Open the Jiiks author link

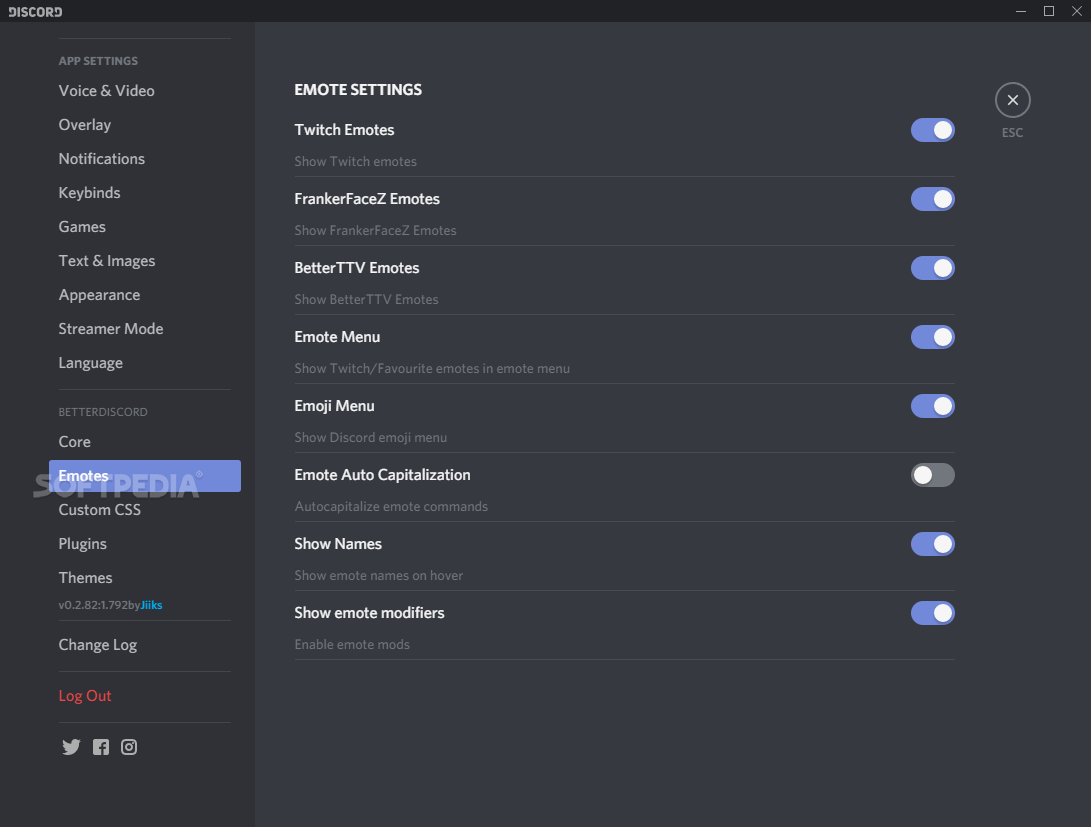click(x=152, y=605)
